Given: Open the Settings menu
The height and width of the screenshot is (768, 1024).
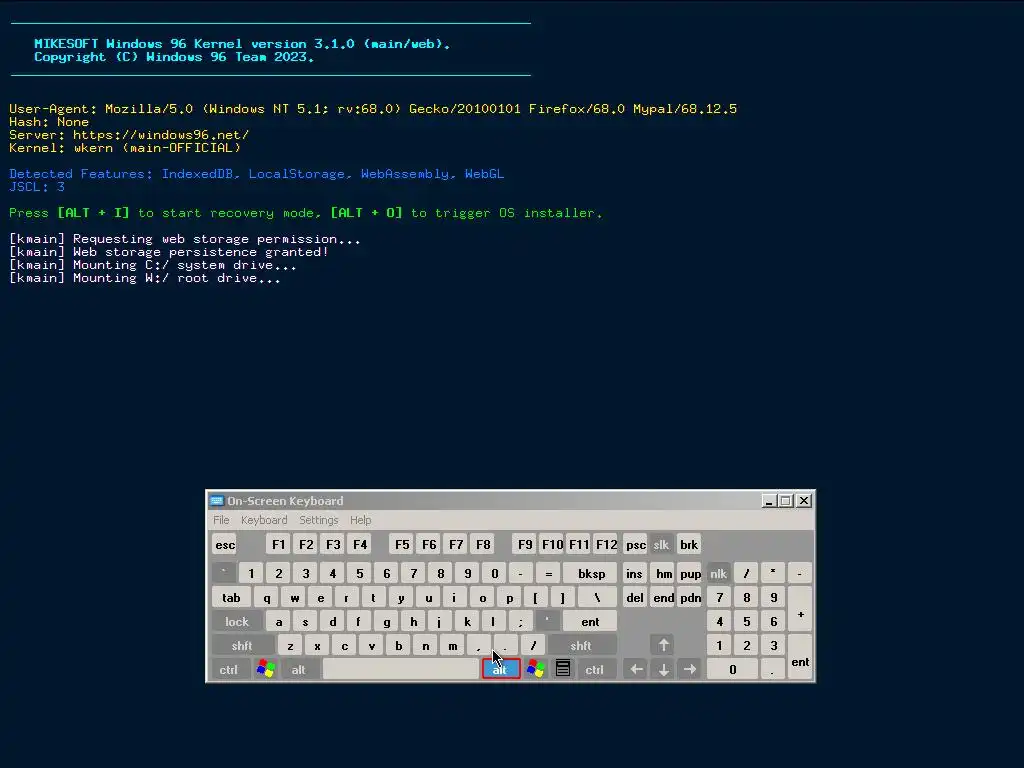Looking at the screenshot, I should 319,520.
